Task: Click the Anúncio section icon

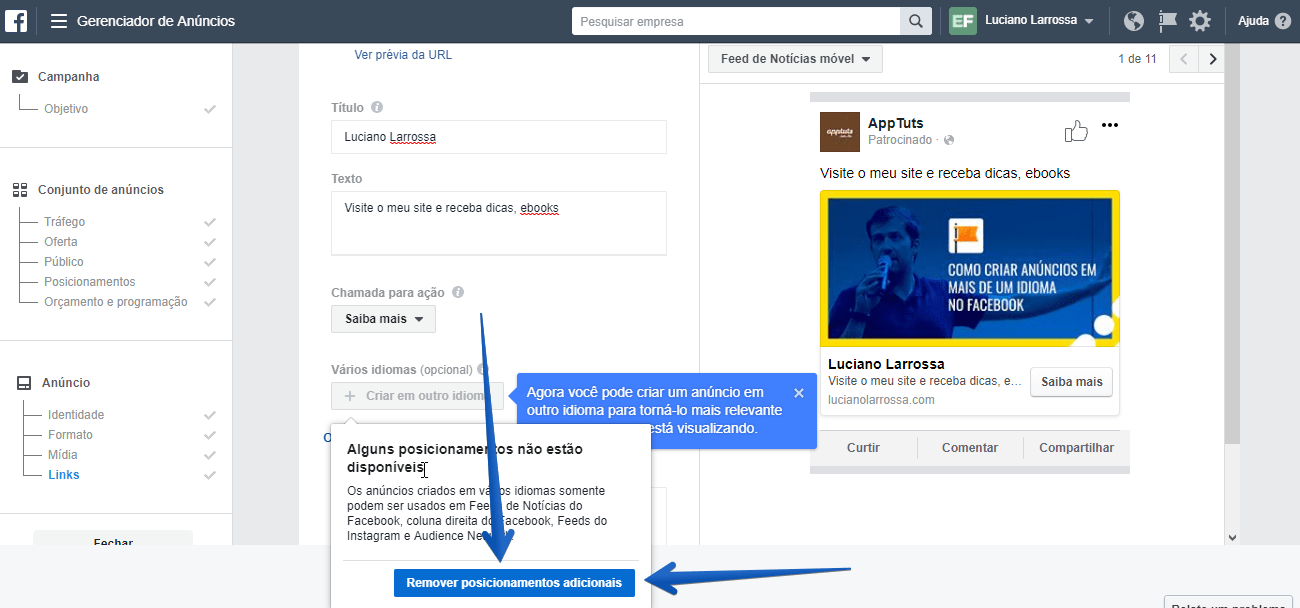Action: (x=24, y=383)
